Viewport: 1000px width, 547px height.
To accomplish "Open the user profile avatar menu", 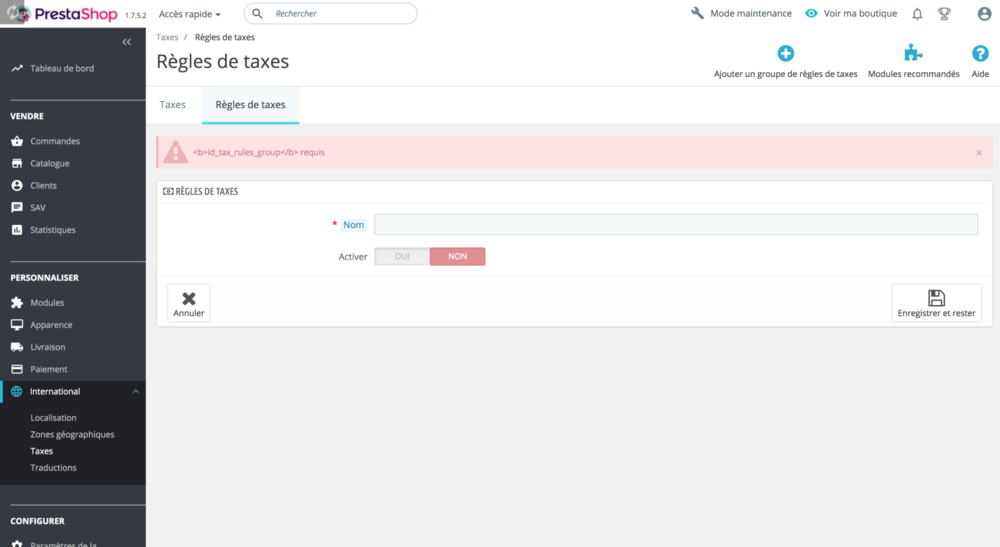I will pos(984,14).
